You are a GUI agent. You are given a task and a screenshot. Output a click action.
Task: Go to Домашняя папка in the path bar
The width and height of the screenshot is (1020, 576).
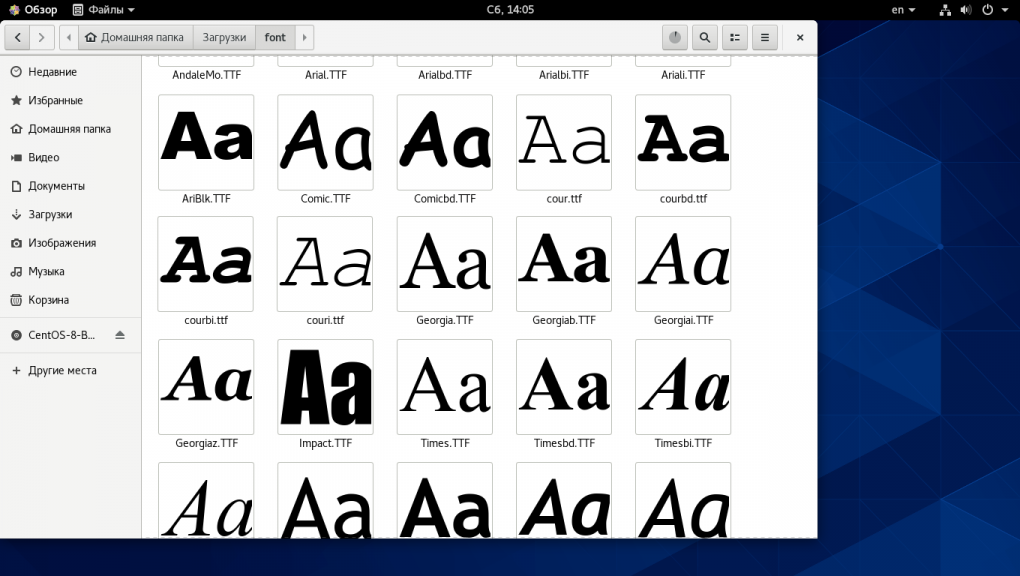(135, 38)
